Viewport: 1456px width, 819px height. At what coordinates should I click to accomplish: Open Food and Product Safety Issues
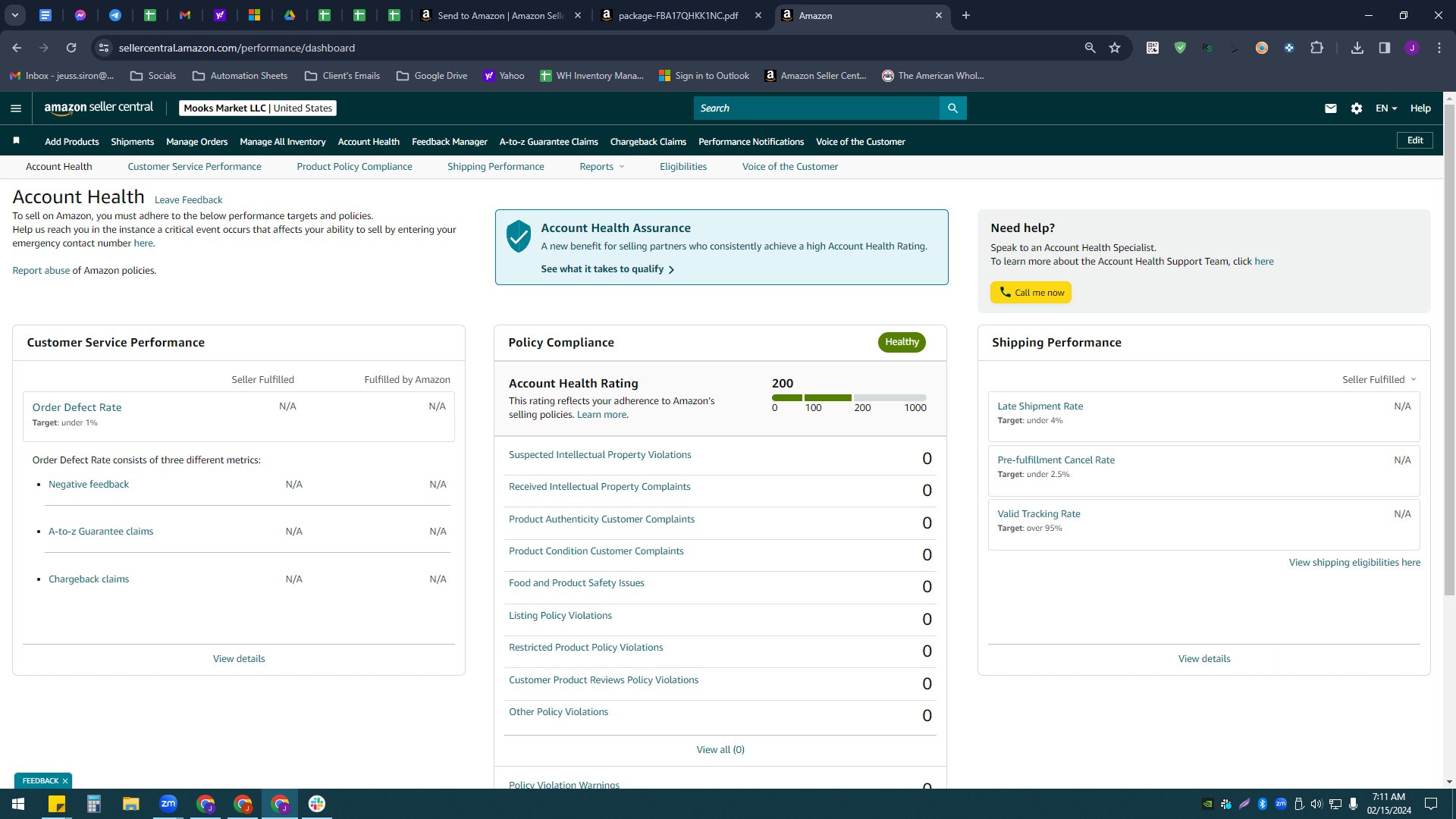point(576,583)
